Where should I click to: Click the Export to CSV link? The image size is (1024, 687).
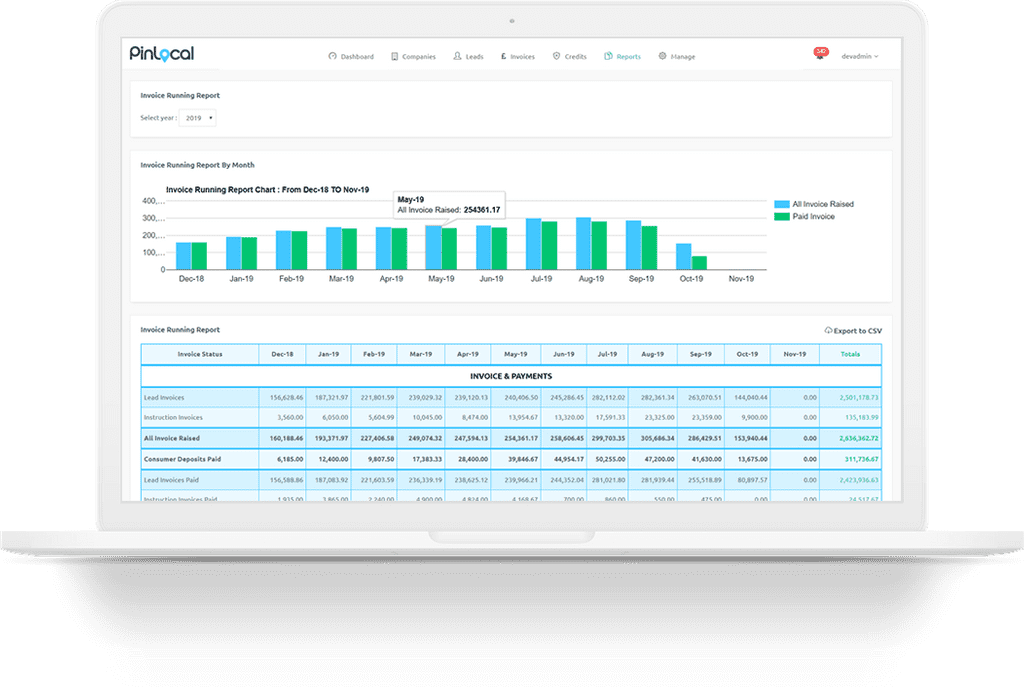(x=857, y=330)
